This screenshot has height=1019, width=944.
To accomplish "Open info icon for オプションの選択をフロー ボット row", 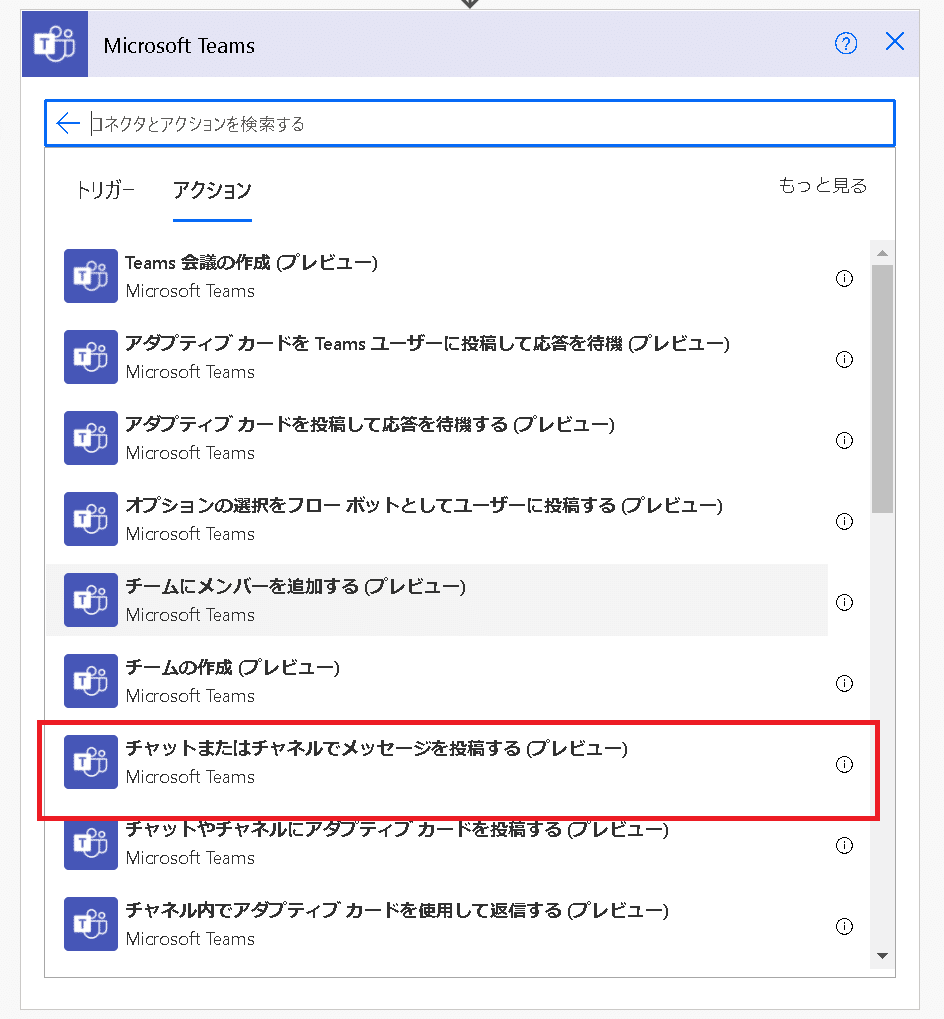I will pyautogui.click(x=844, y=521).
